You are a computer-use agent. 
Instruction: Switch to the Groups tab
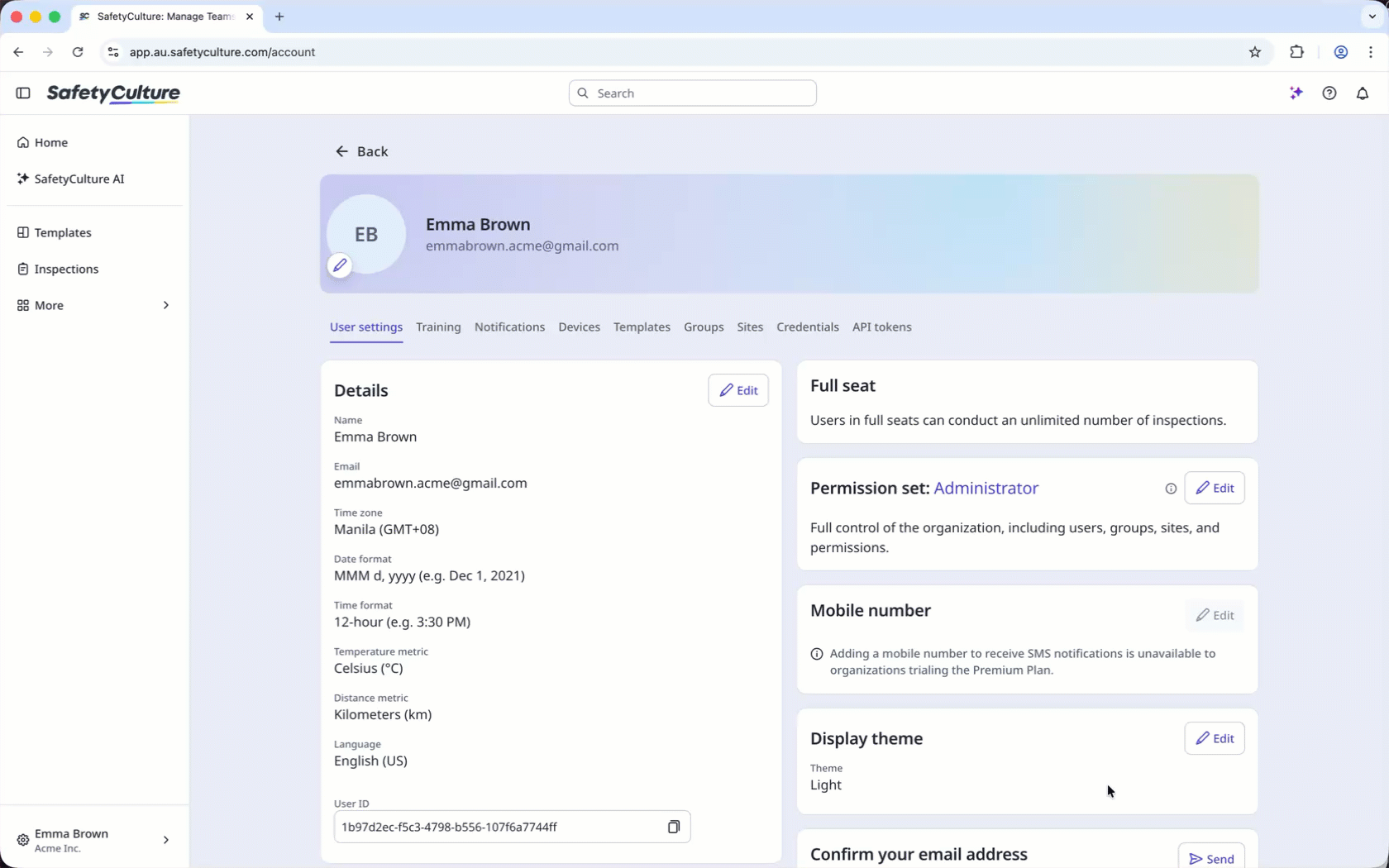tap(704, 327)
